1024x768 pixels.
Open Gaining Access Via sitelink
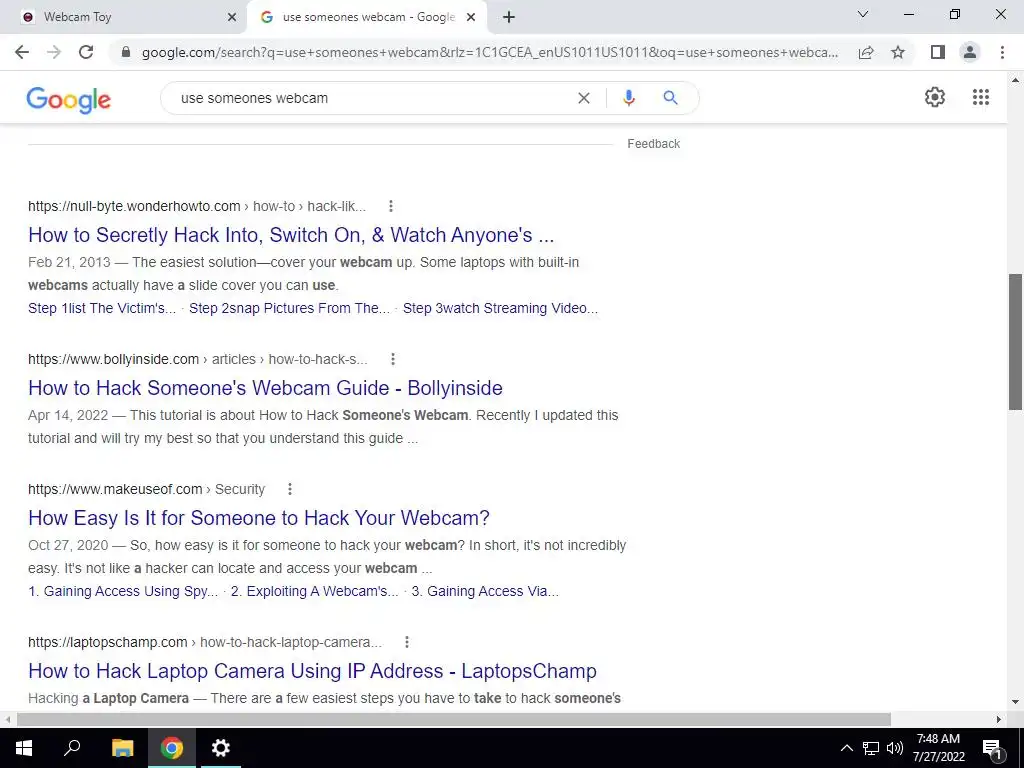485,592
